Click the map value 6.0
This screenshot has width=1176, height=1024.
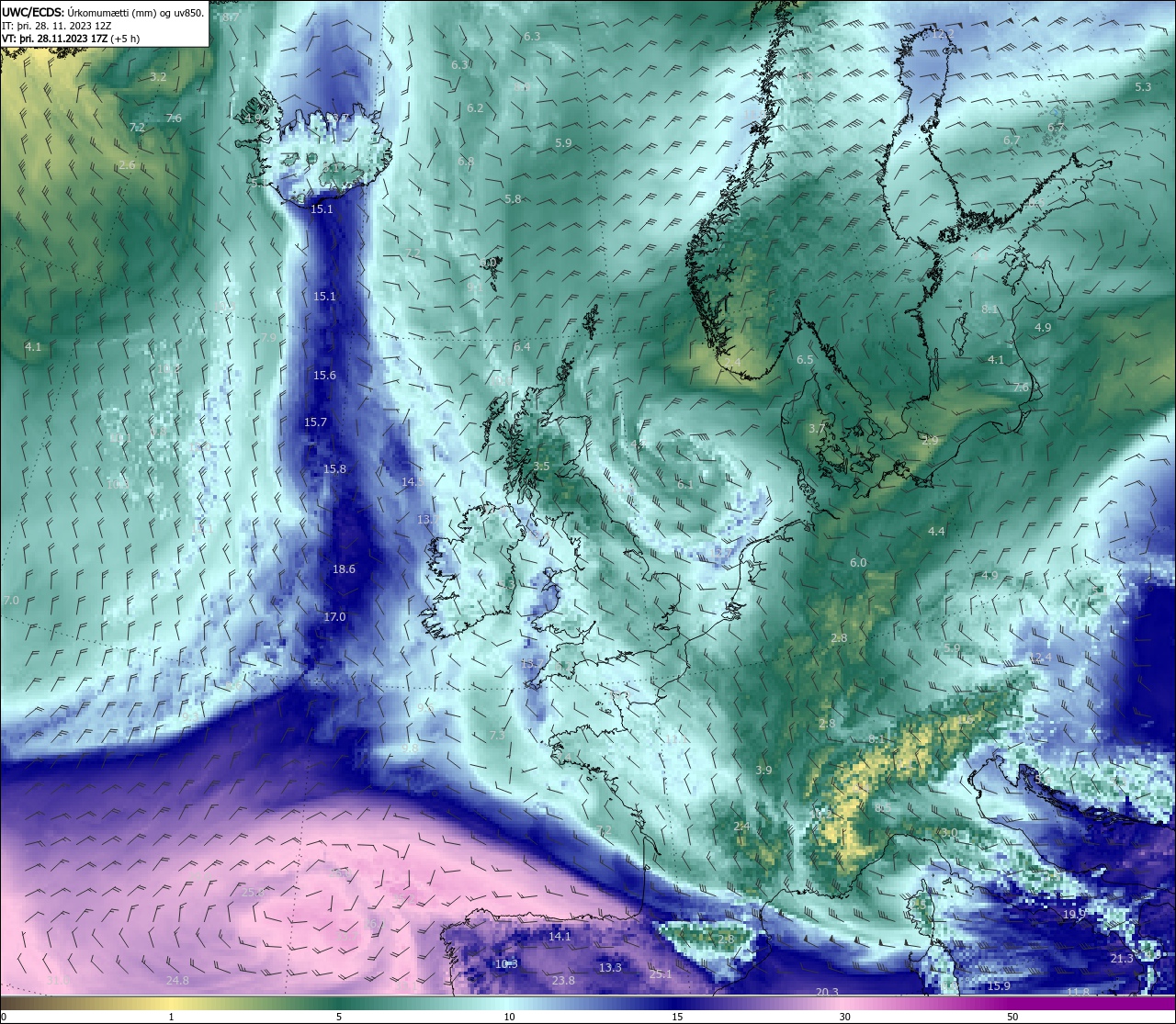(x=858, y=563)
